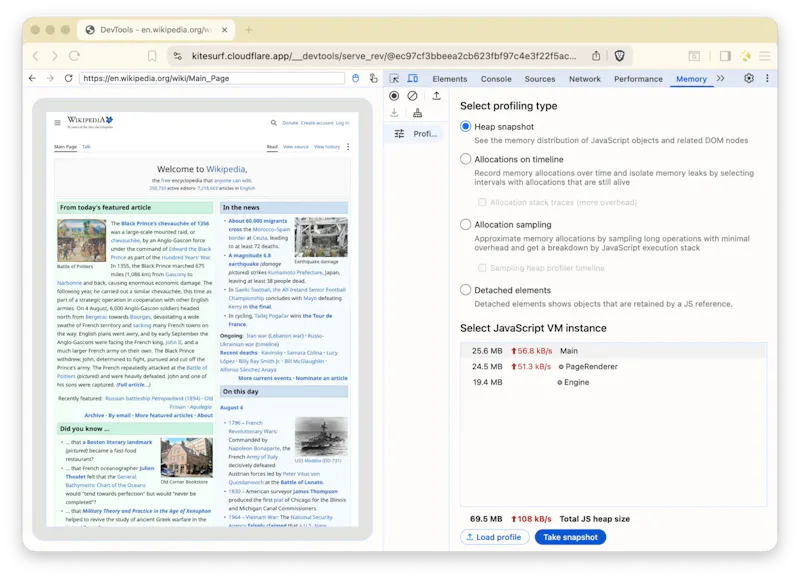Image resolution: width=800 pixels, height=579 pixels.
Task: Click the Total JS heap size text
Action: [594, 519]
